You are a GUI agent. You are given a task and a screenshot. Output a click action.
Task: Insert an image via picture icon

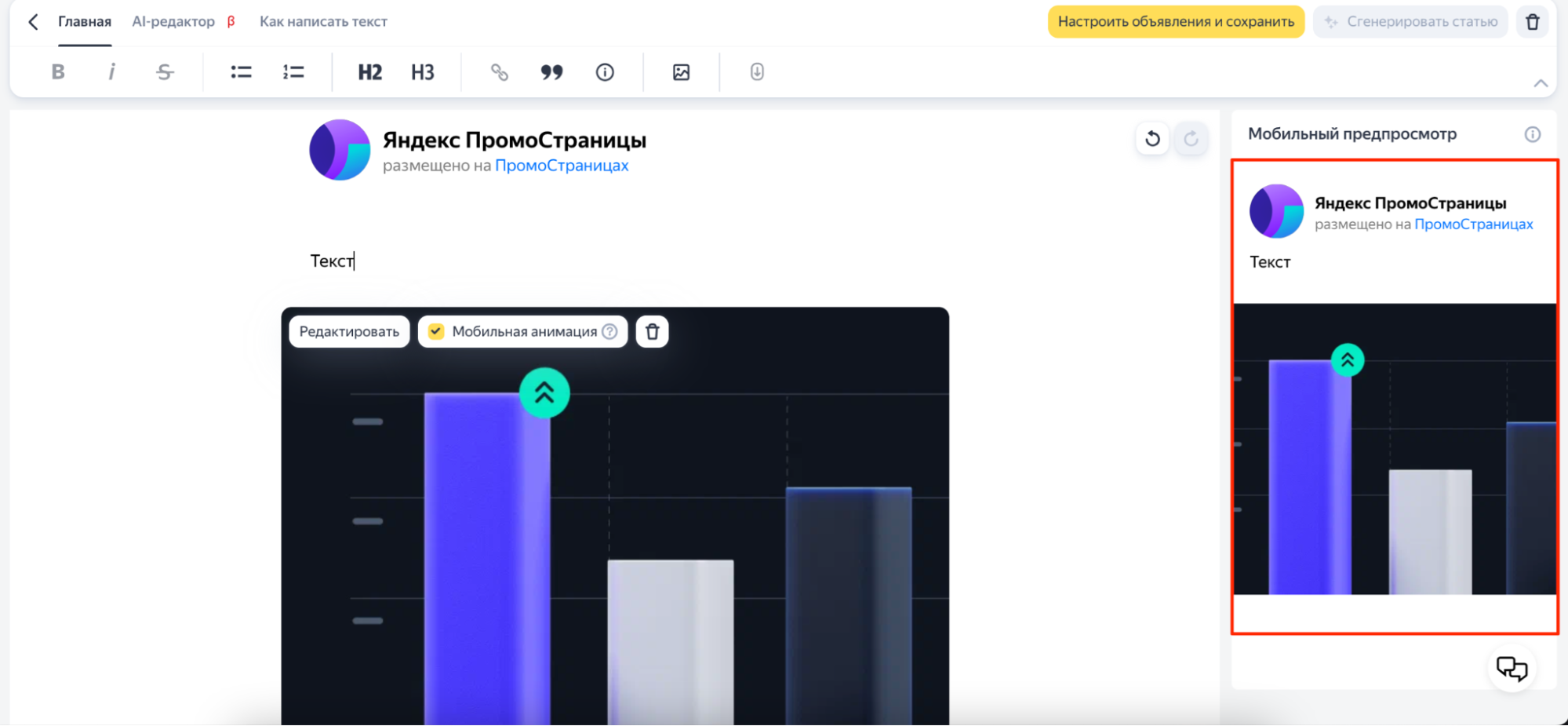pyautogui.click(x=682, y=72)
